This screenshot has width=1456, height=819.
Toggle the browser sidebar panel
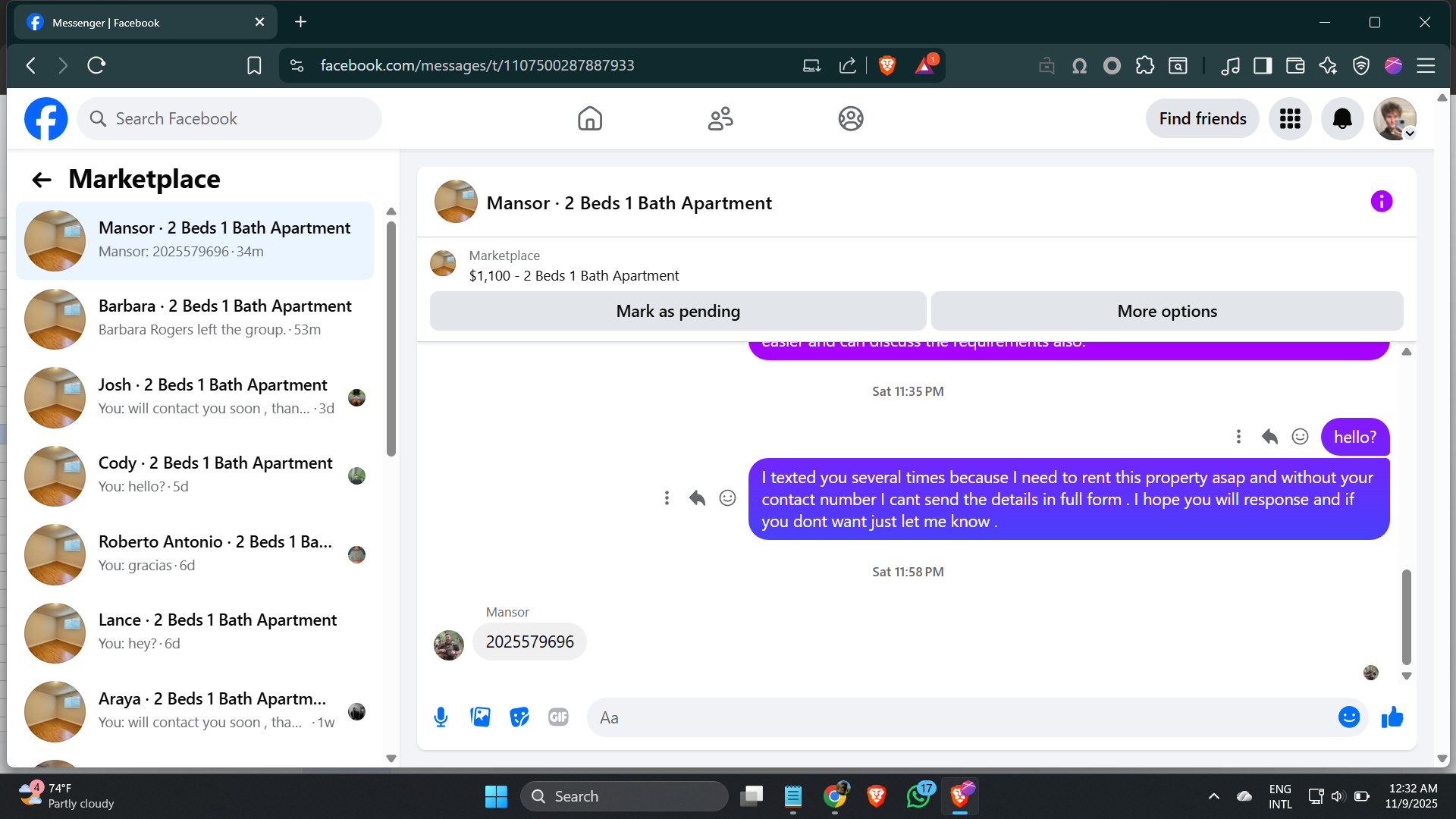pyautogui.click(x=1263, y=66)
